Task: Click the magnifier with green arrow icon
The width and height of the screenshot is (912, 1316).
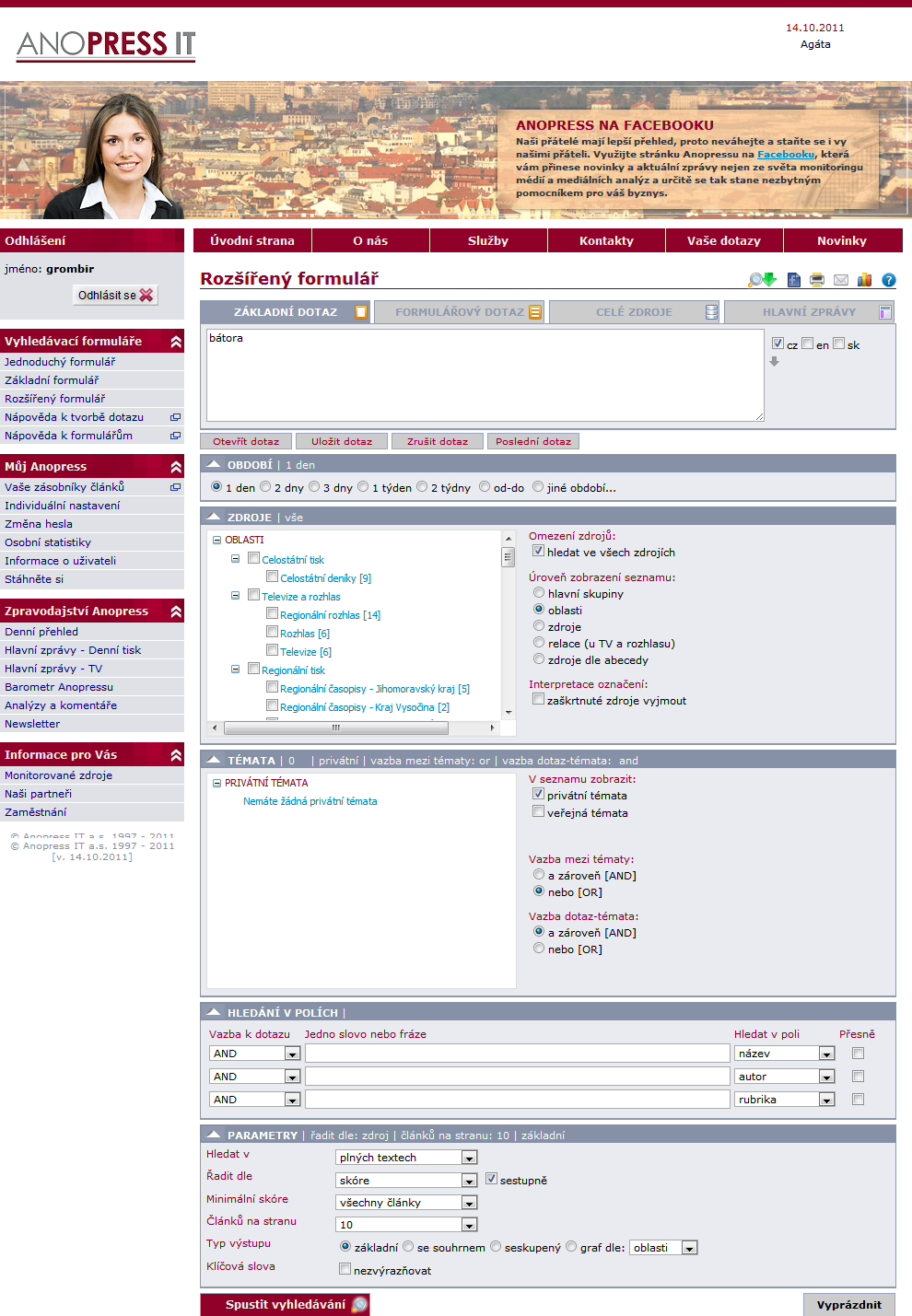Action: (763, 280)
